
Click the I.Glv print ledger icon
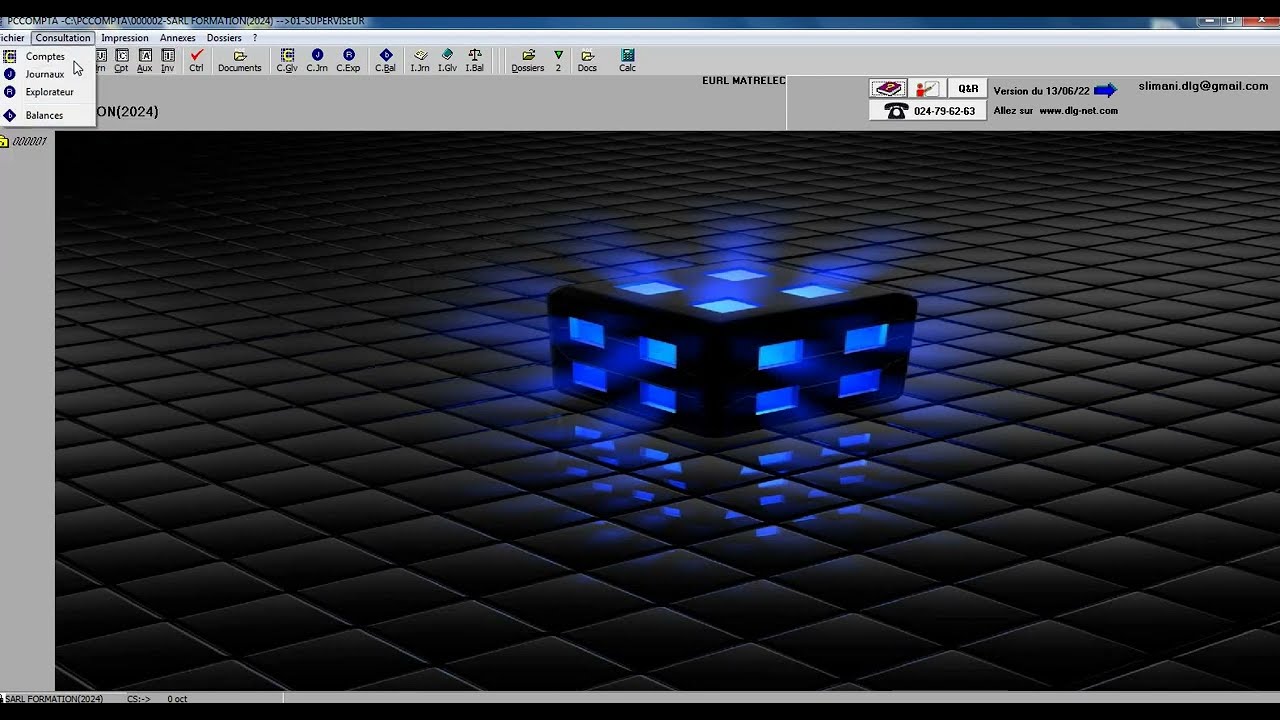447,61
